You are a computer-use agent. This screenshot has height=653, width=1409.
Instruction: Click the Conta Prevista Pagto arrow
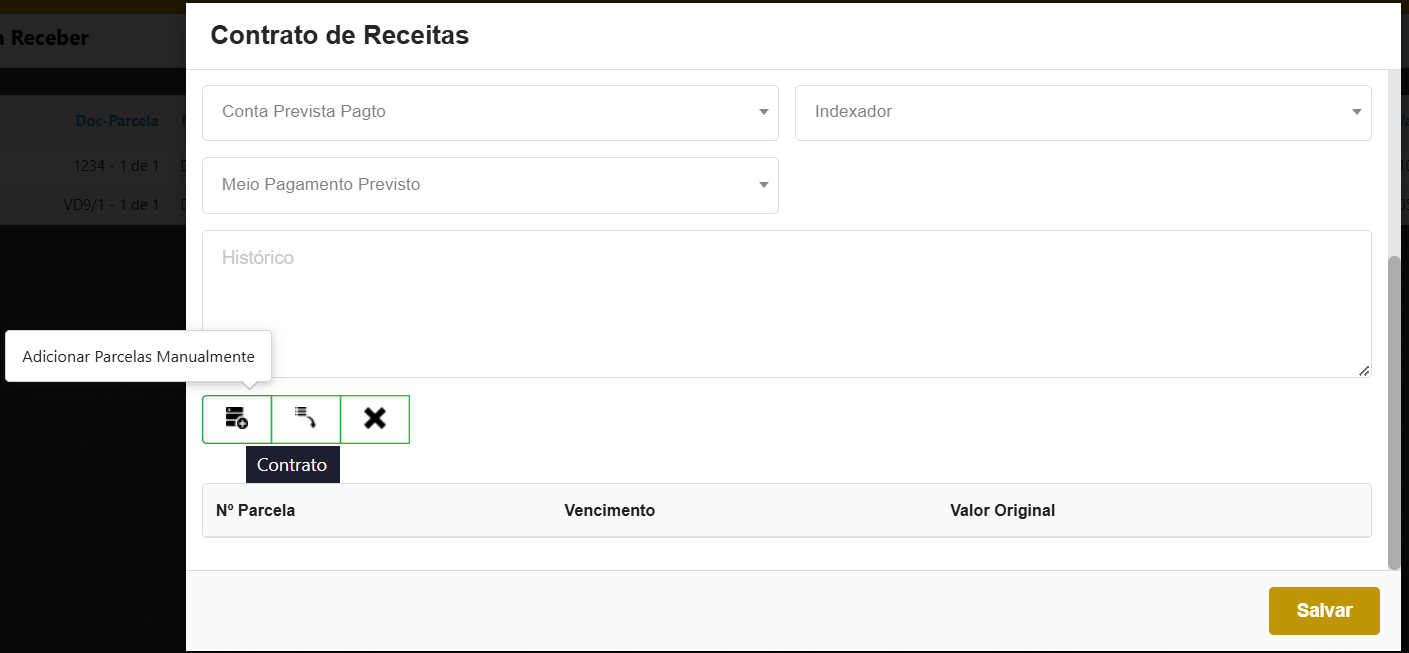click(x=763, y=112)
